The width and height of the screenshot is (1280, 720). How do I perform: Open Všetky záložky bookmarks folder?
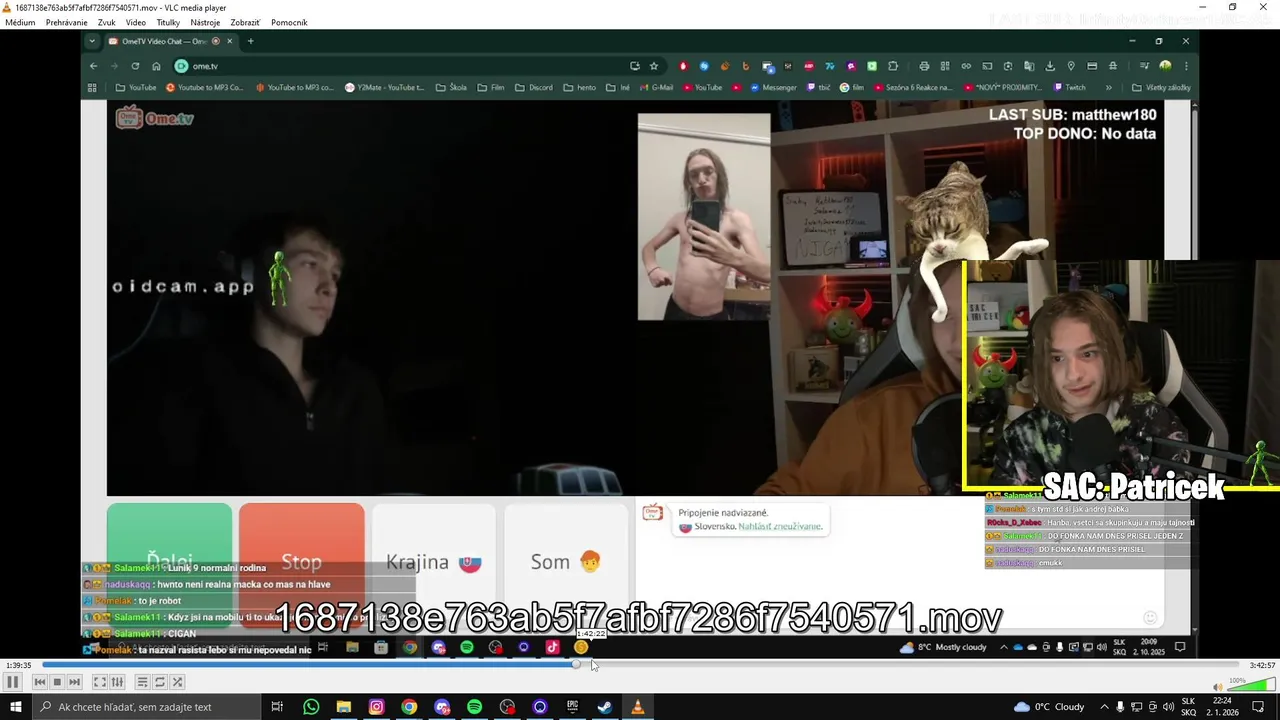pyautogui.click(x=1161, y=87)
